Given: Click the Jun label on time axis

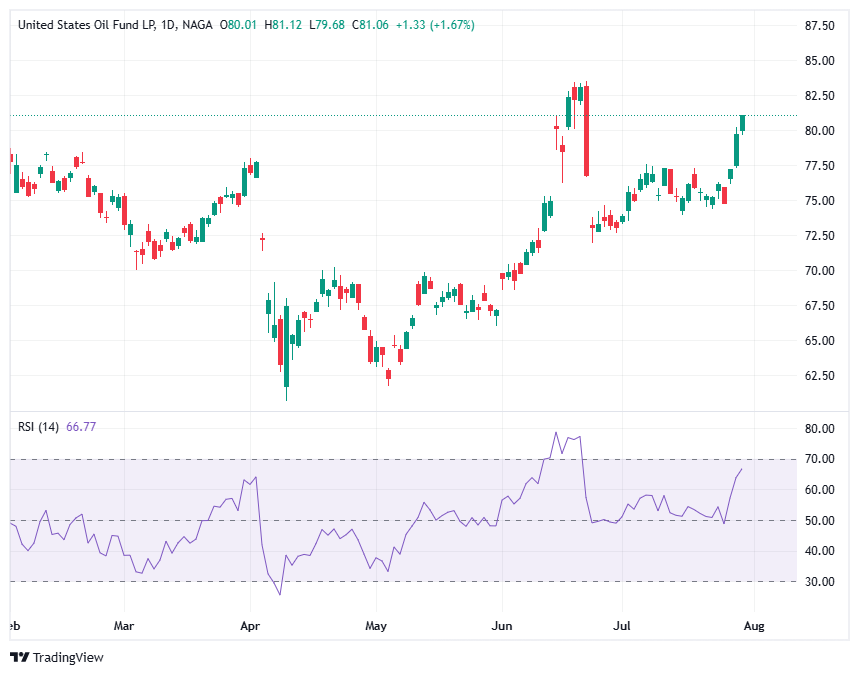Looking at the screenshot, I should tap(502, 626).
